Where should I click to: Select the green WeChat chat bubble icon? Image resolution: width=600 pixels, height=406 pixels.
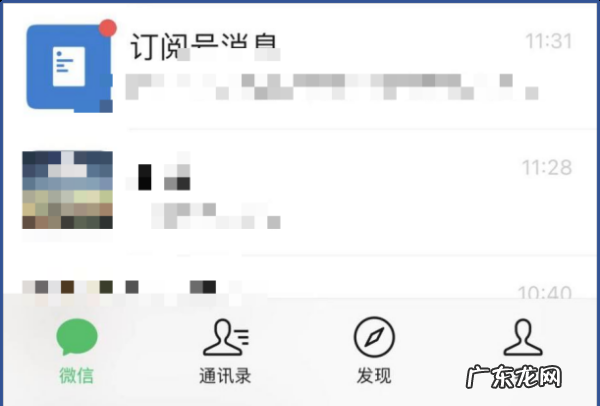pyautogui.click(x=77, y=336)
